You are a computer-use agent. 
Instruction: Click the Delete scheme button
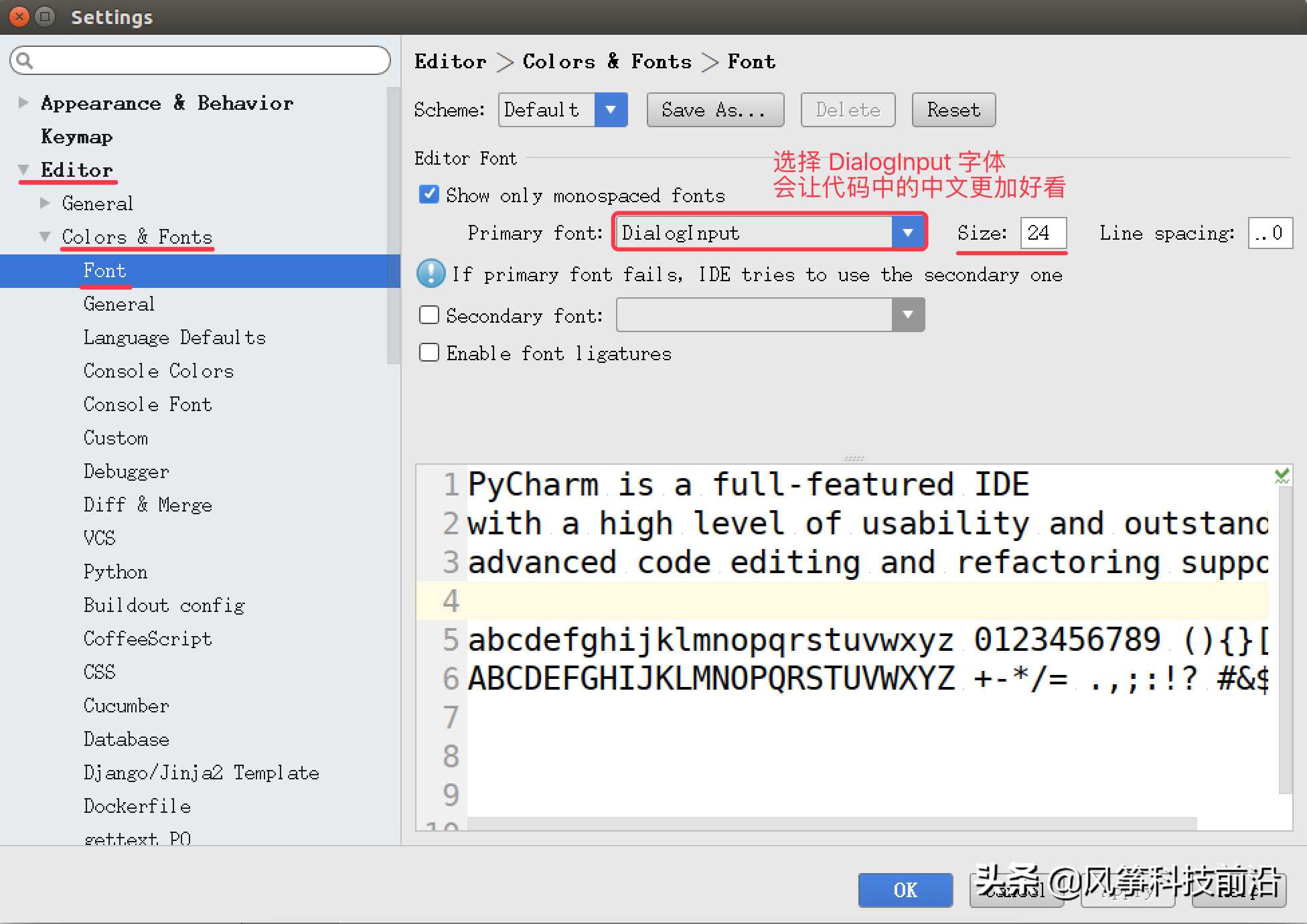(848, 110)
